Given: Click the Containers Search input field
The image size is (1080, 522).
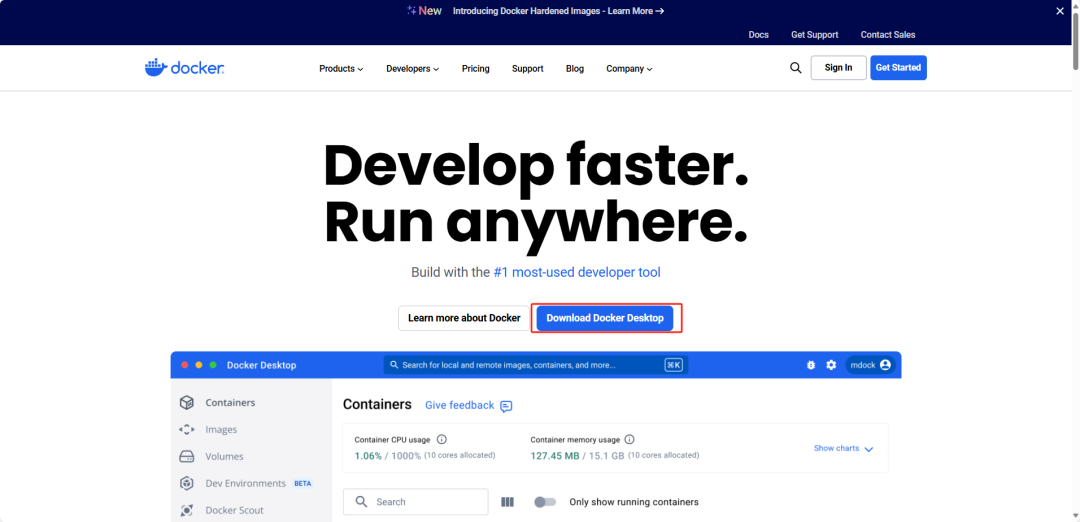Looking at the screenshot, I should (x=415, y=502).
